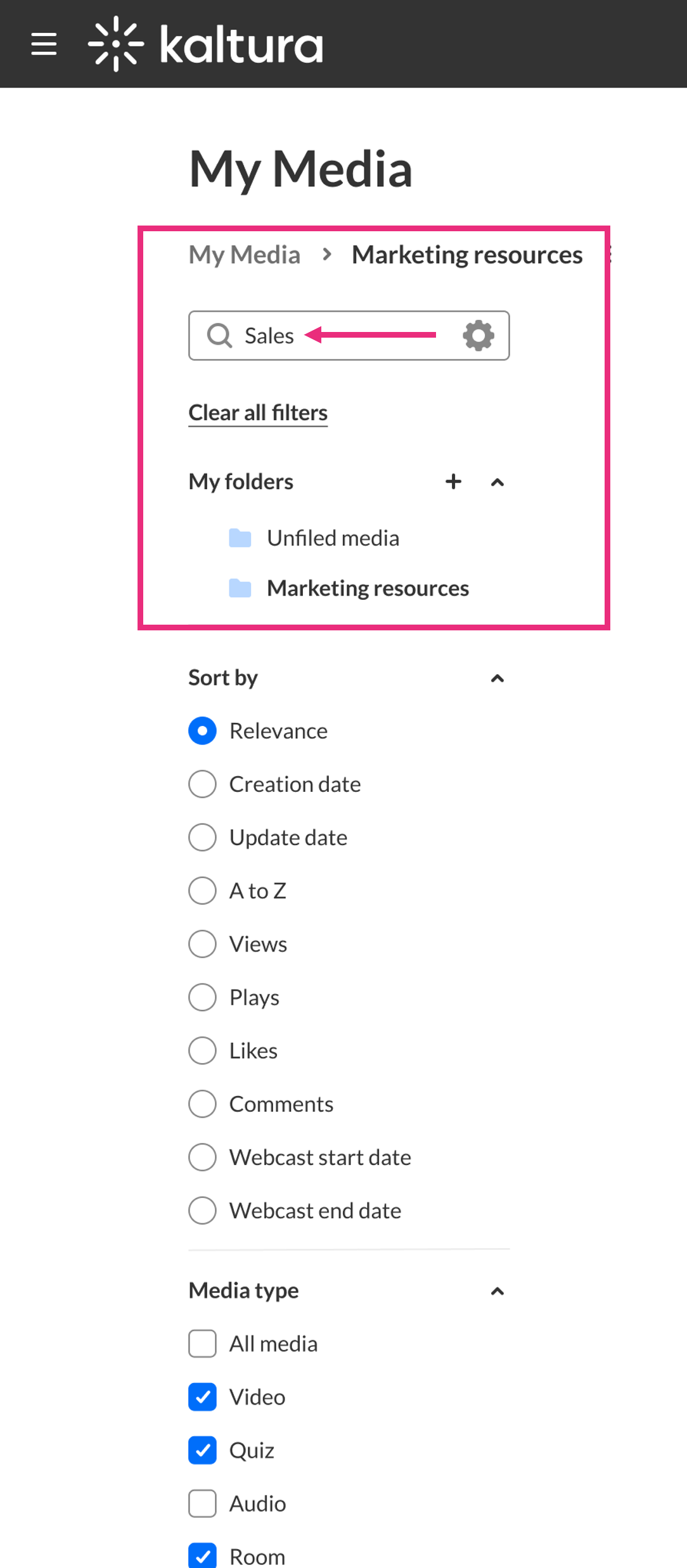Collapse the Sort by section
The width and height of the screenshot is (687, 1568).
pyautogui.click(x=498, y=679)
